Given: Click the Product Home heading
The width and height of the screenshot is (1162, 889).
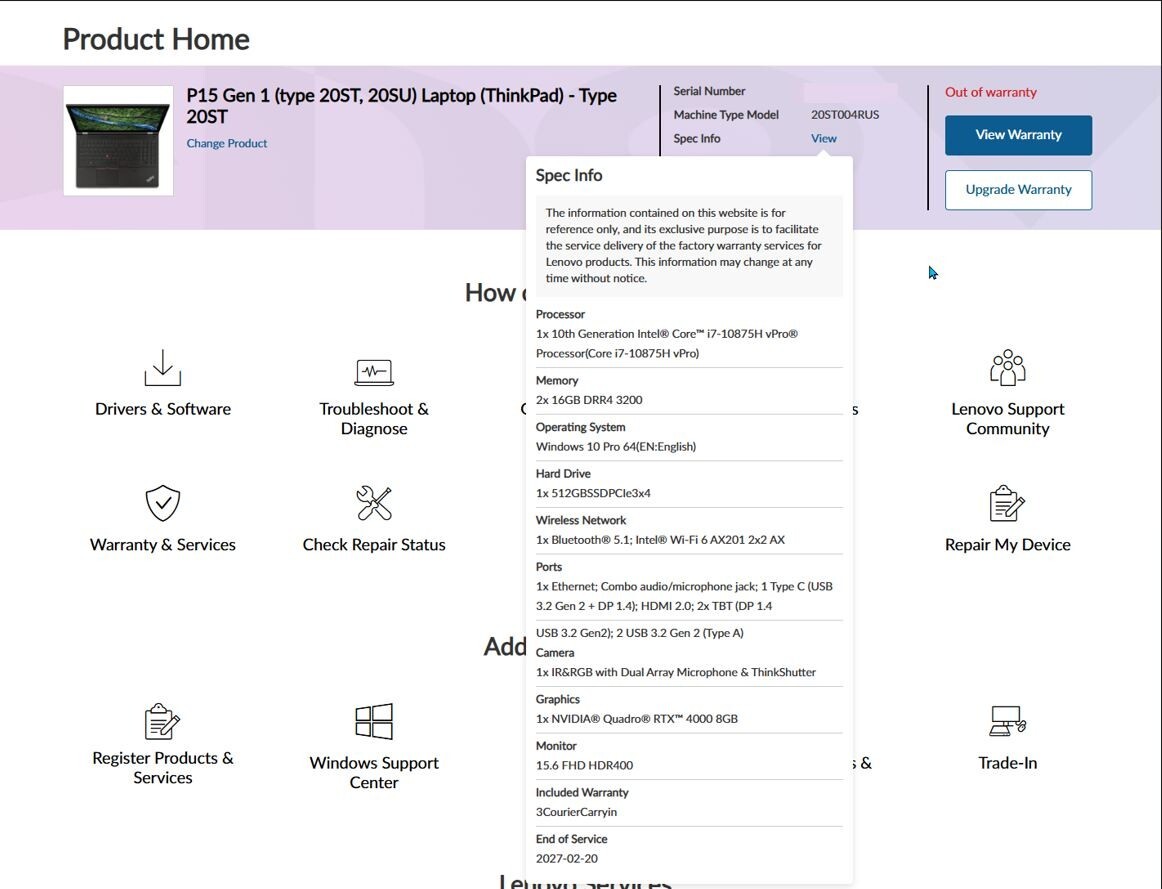Looking at the screenshot, I should click(156, 39).
